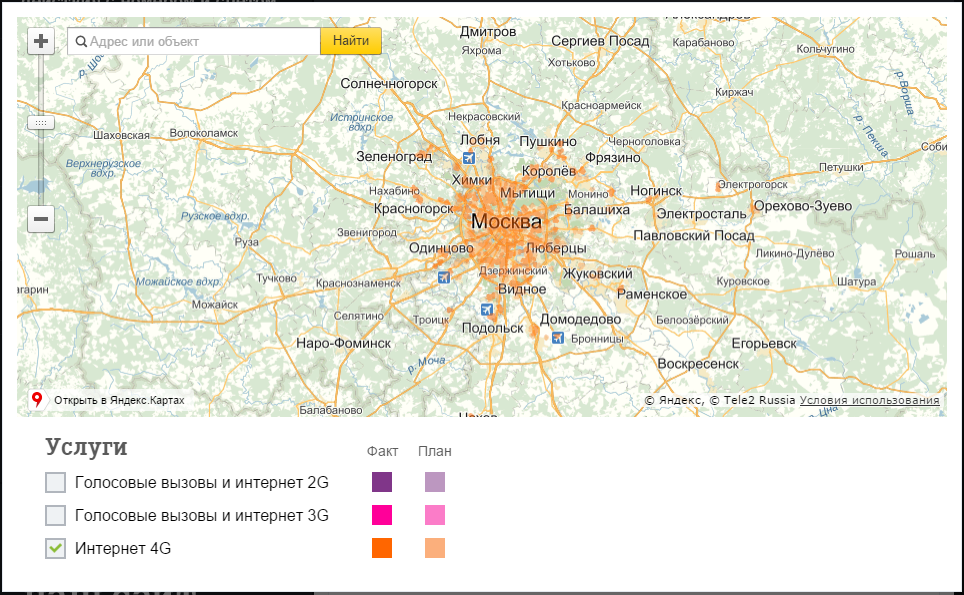Click the zoom slider handle
This screenshot has height=595, width=964.
[41, 123]
